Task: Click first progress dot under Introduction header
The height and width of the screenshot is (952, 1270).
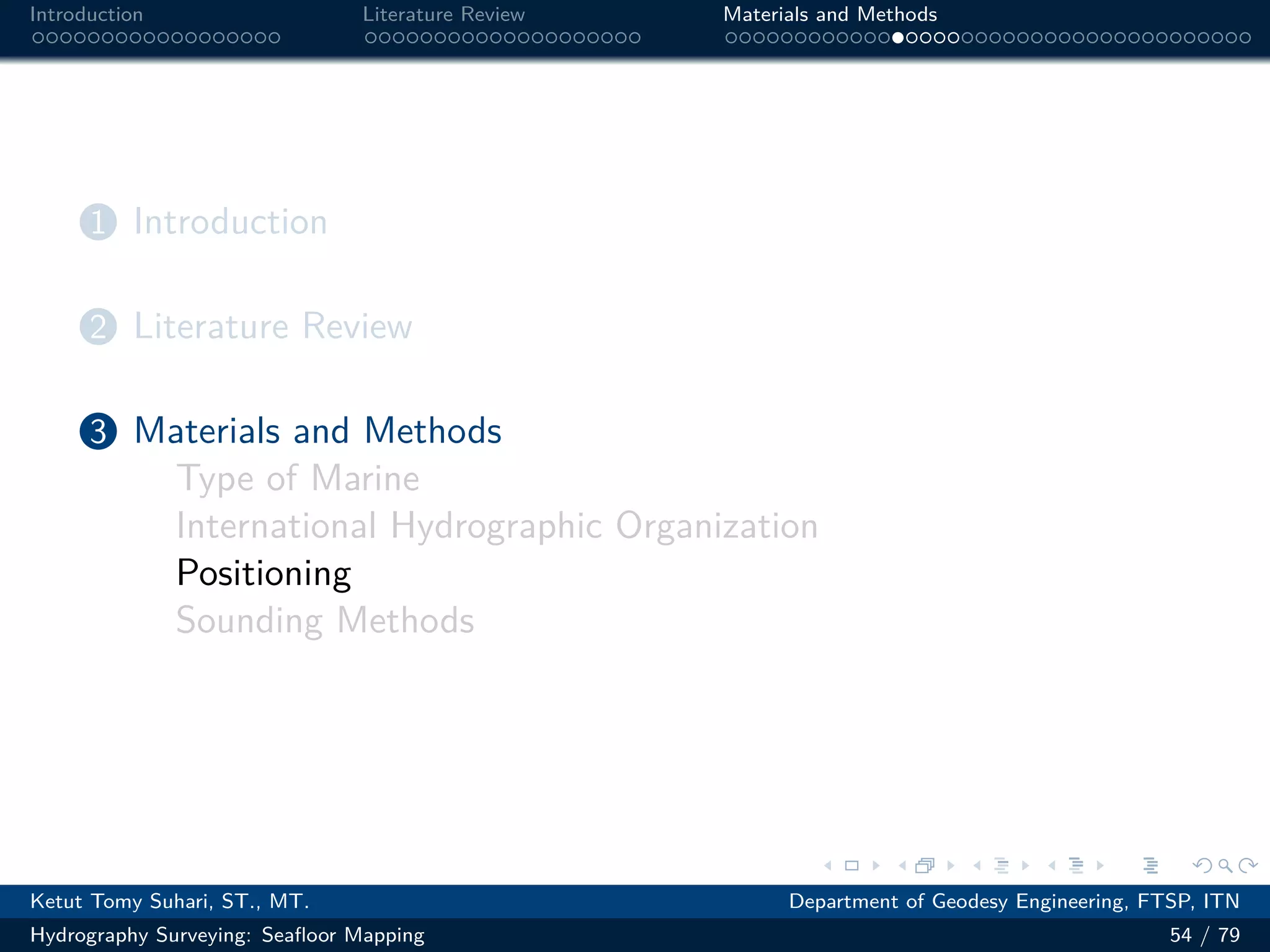Action: (38, 38)
